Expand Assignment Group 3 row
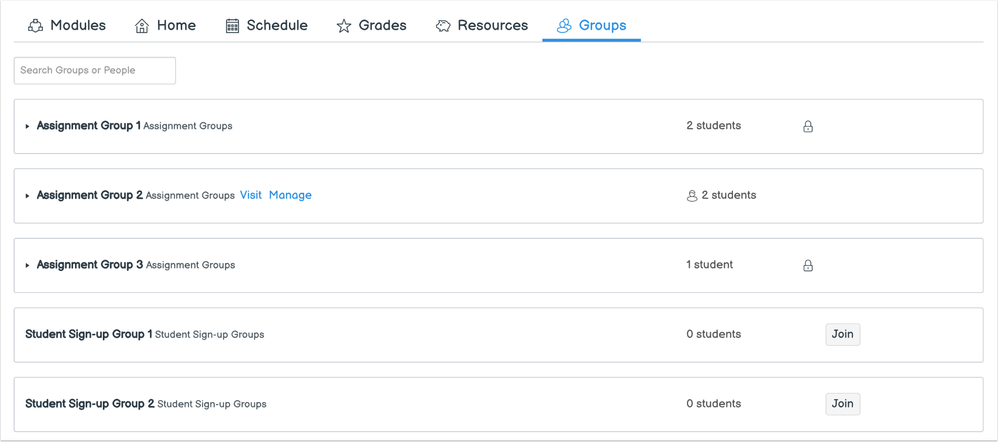The width and height of the screenshot is (998, 442). [x=27, y=265]
